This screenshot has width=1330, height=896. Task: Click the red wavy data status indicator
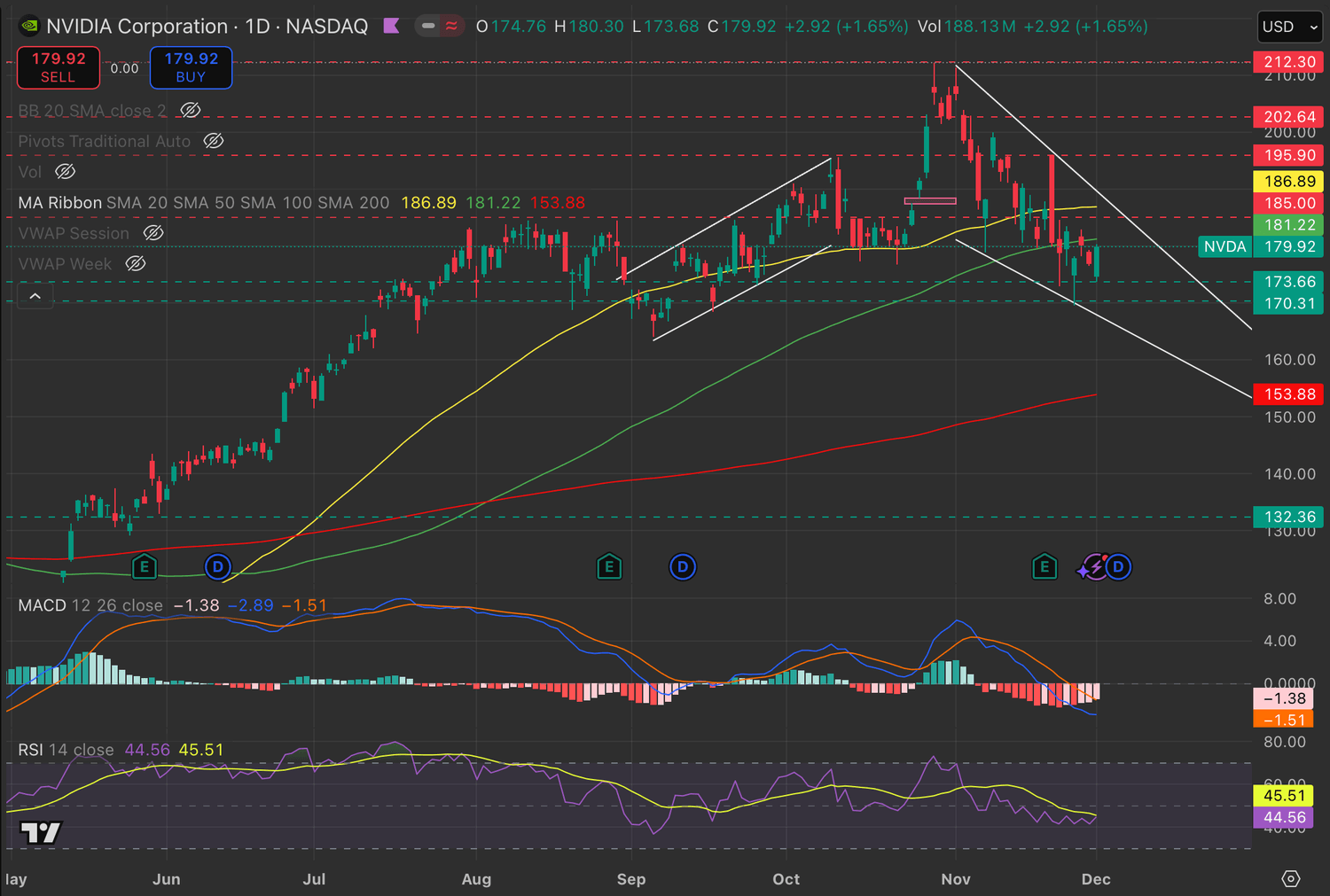(x=451, y=26)
